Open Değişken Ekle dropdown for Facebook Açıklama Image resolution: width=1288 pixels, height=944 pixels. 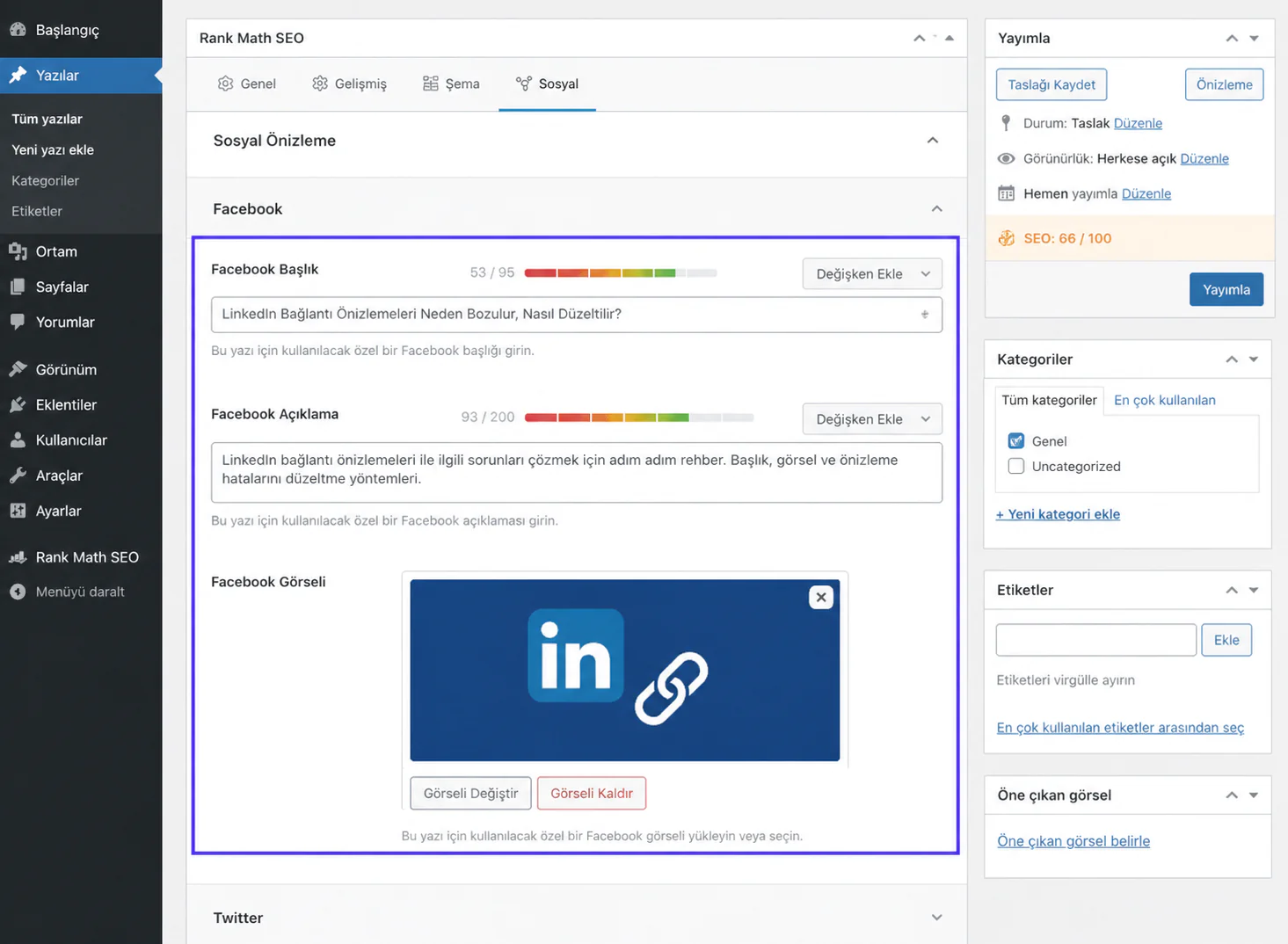pyautogui.click(x=872, y=418)
